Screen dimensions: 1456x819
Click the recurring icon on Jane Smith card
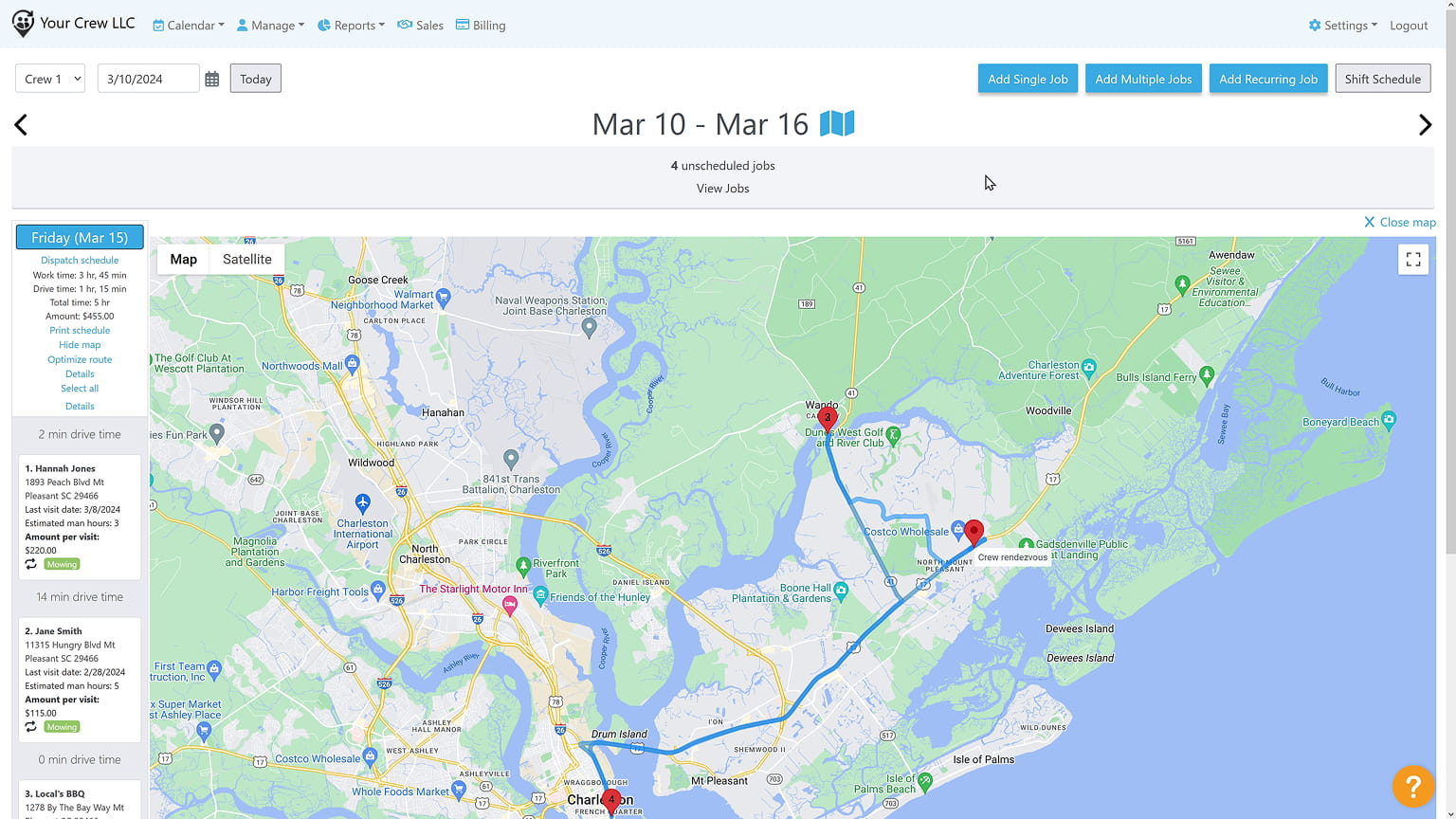tap(30, 727)
